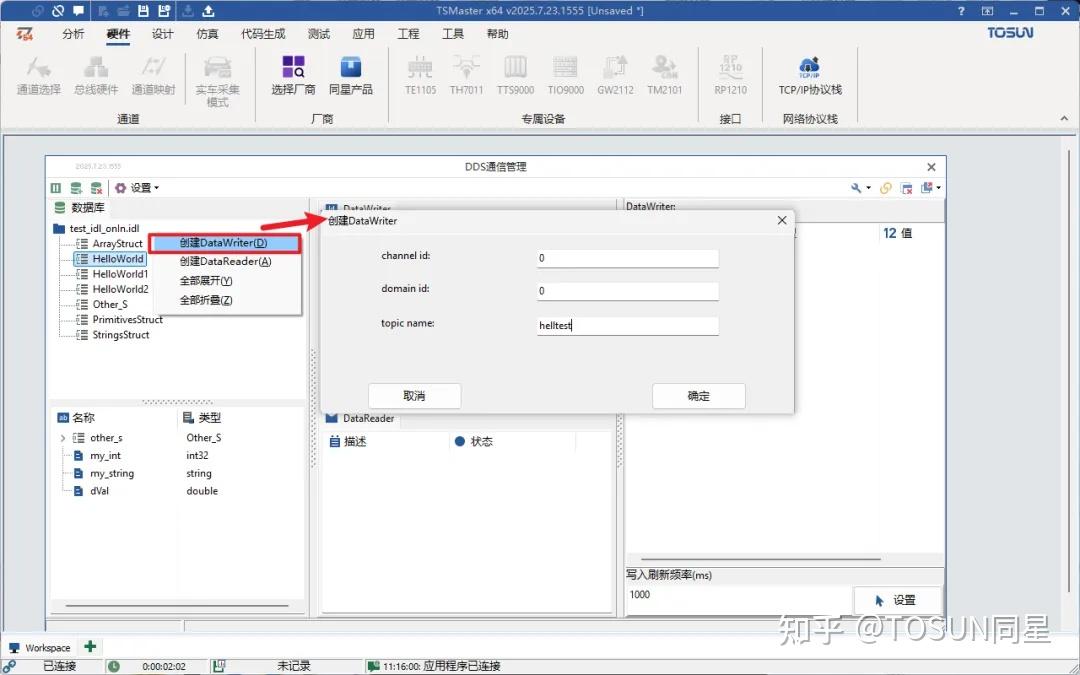Open the 同星产品 products panel icon

350,73
